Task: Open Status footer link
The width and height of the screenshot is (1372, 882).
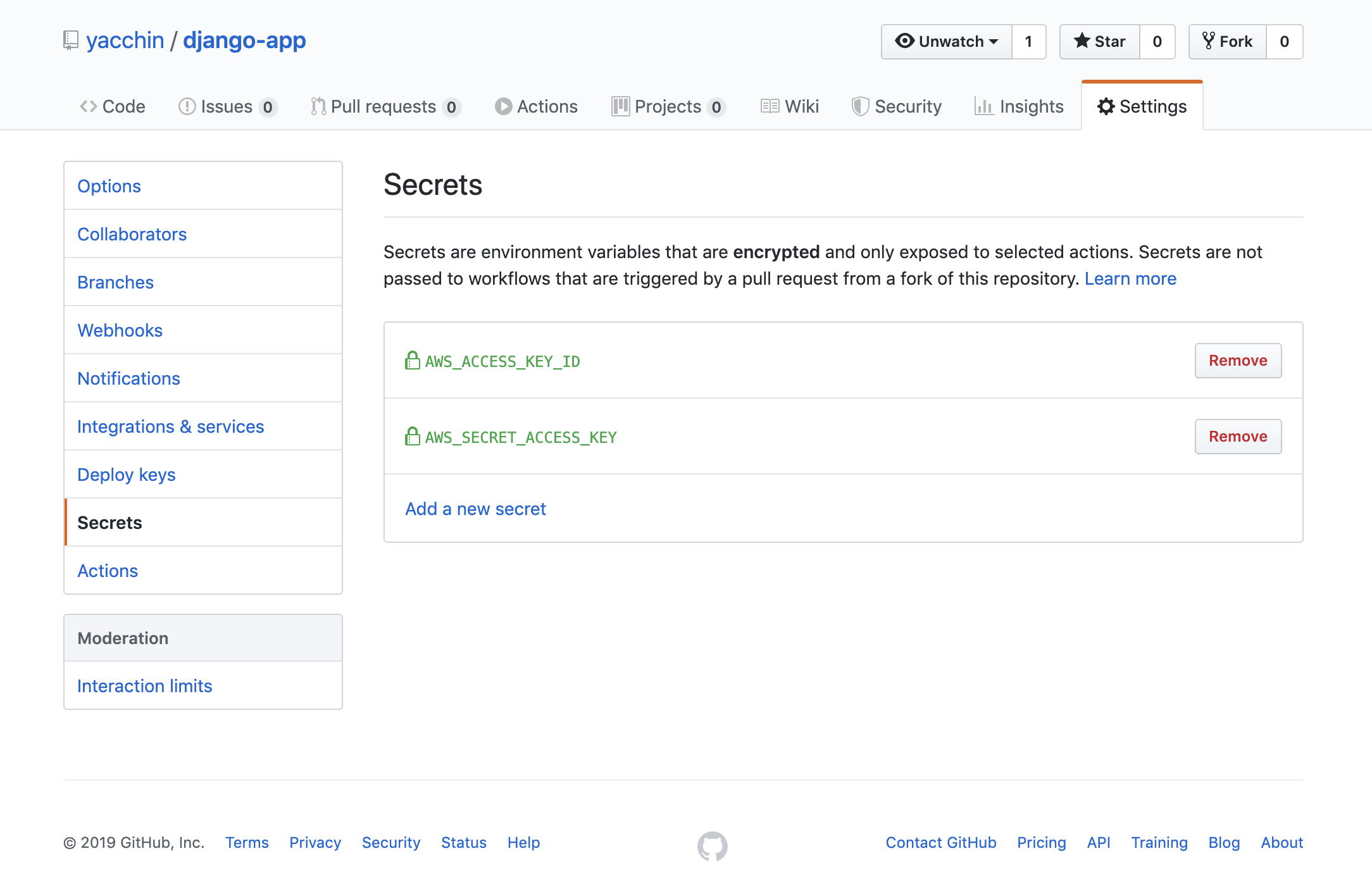Action: 464,843
